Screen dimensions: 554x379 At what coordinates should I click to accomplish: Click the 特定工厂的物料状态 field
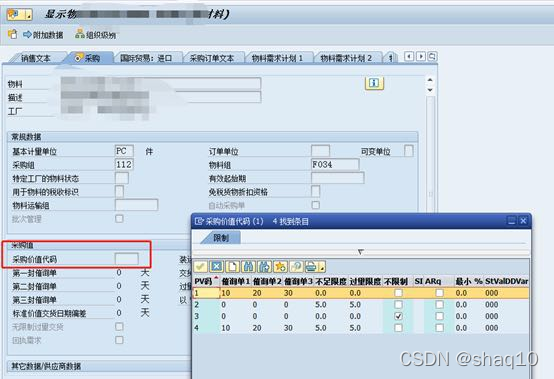pyautogui.click(x=122, y=178)
